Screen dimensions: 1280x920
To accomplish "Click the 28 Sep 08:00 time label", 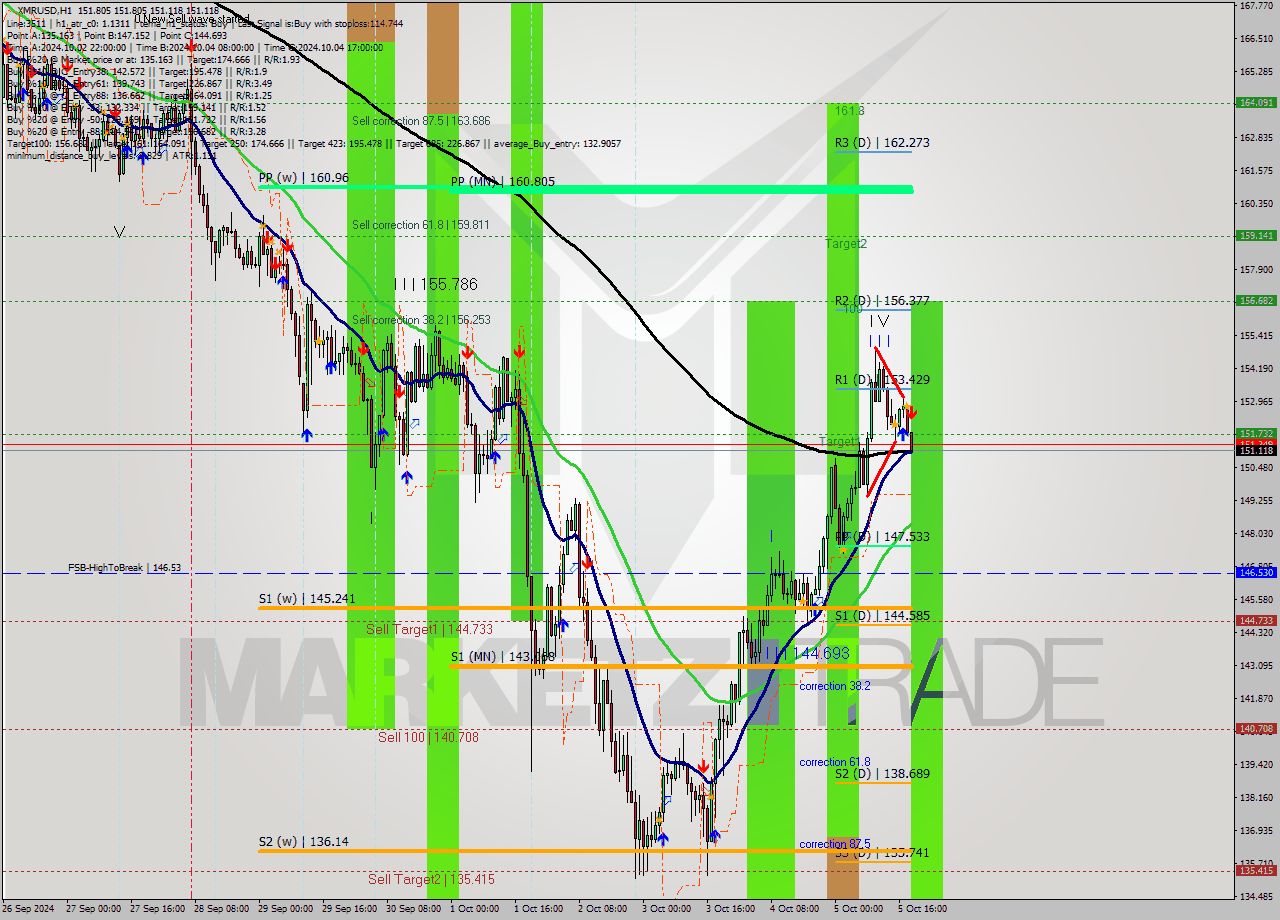I will (x=219, y=909).
